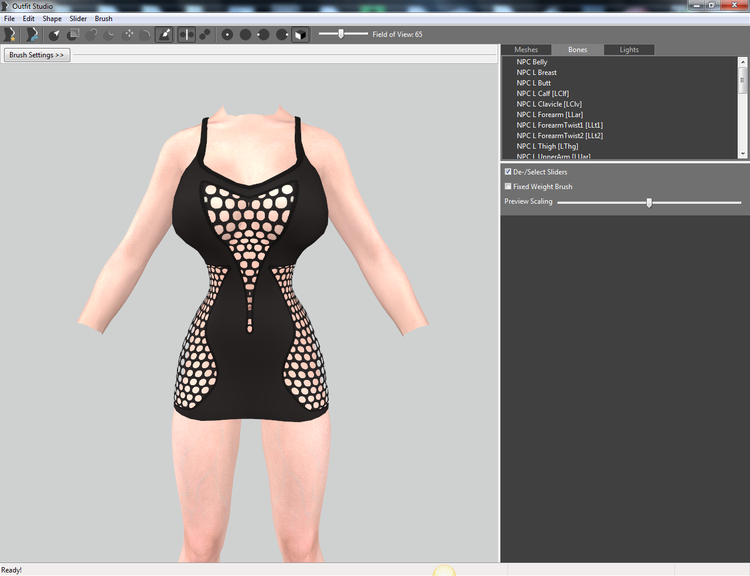Viewport: 750px width, 576px height.
Task: Select the Weight Paint brush tool
Action: pyautogui.click(x=164, y=34)
